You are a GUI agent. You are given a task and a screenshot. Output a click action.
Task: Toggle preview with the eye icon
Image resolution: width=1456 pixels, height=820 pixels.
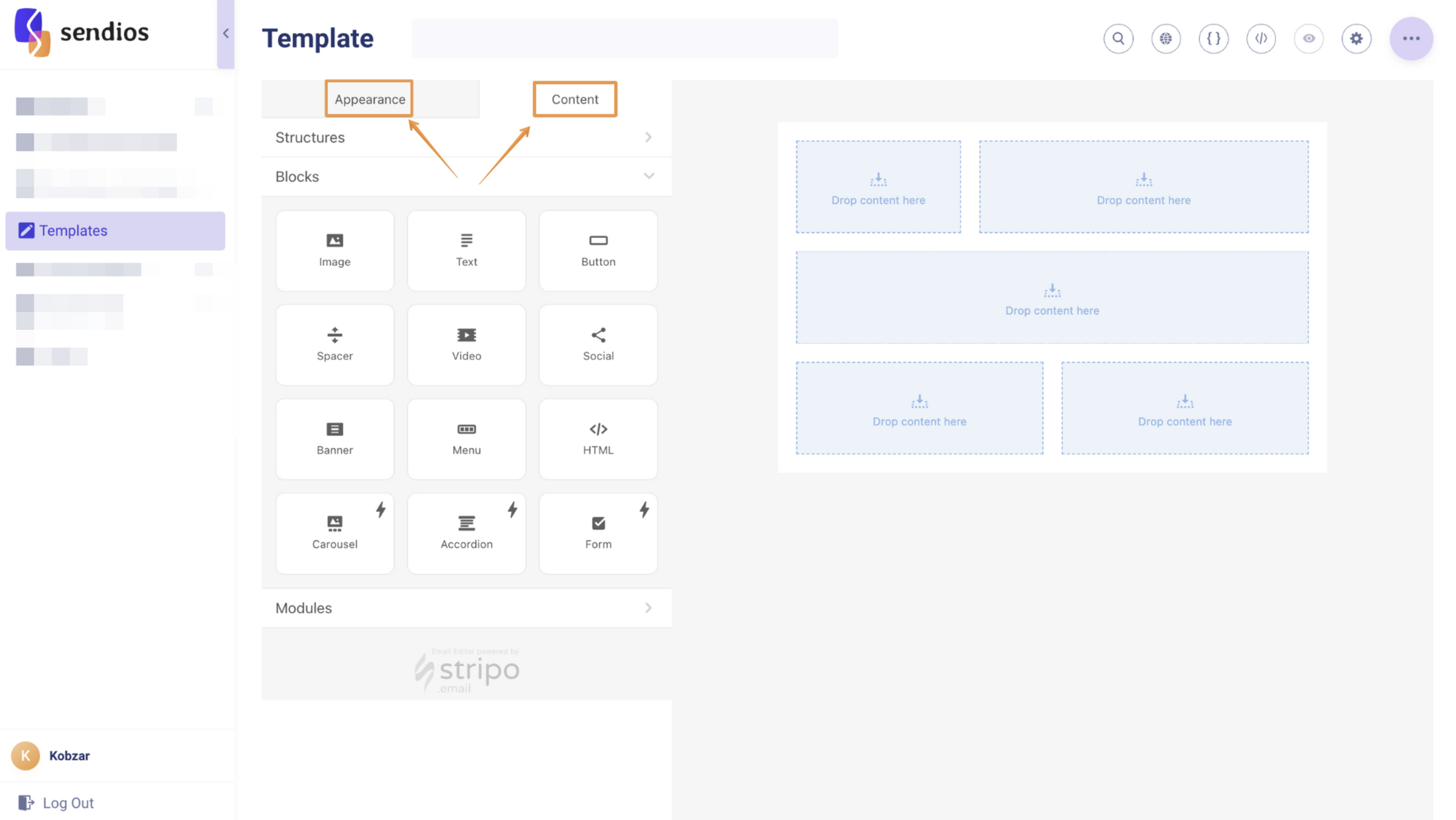pos(1308,38)
